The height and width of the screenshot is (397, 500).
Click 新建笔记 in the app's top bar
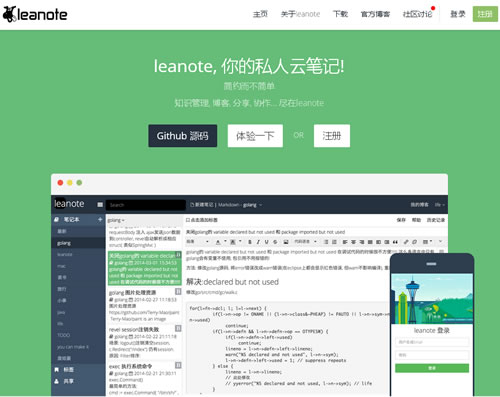point(203,205)
